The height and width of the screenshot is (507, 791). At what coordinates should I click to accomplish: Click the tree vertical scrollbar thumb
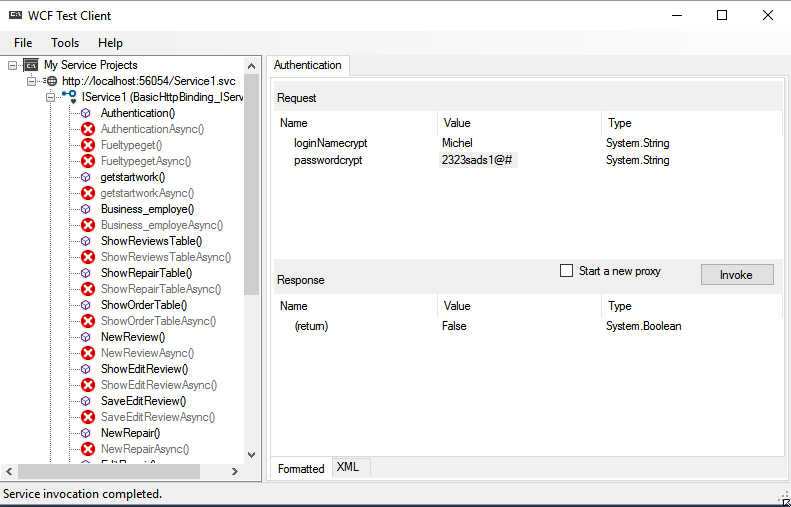251,184
